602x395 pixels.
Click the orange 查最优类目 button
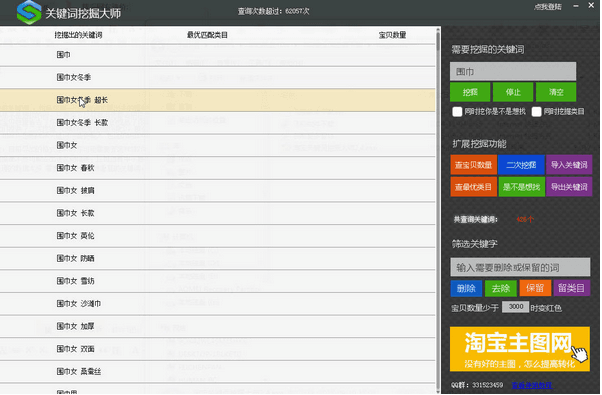[473, 187]
